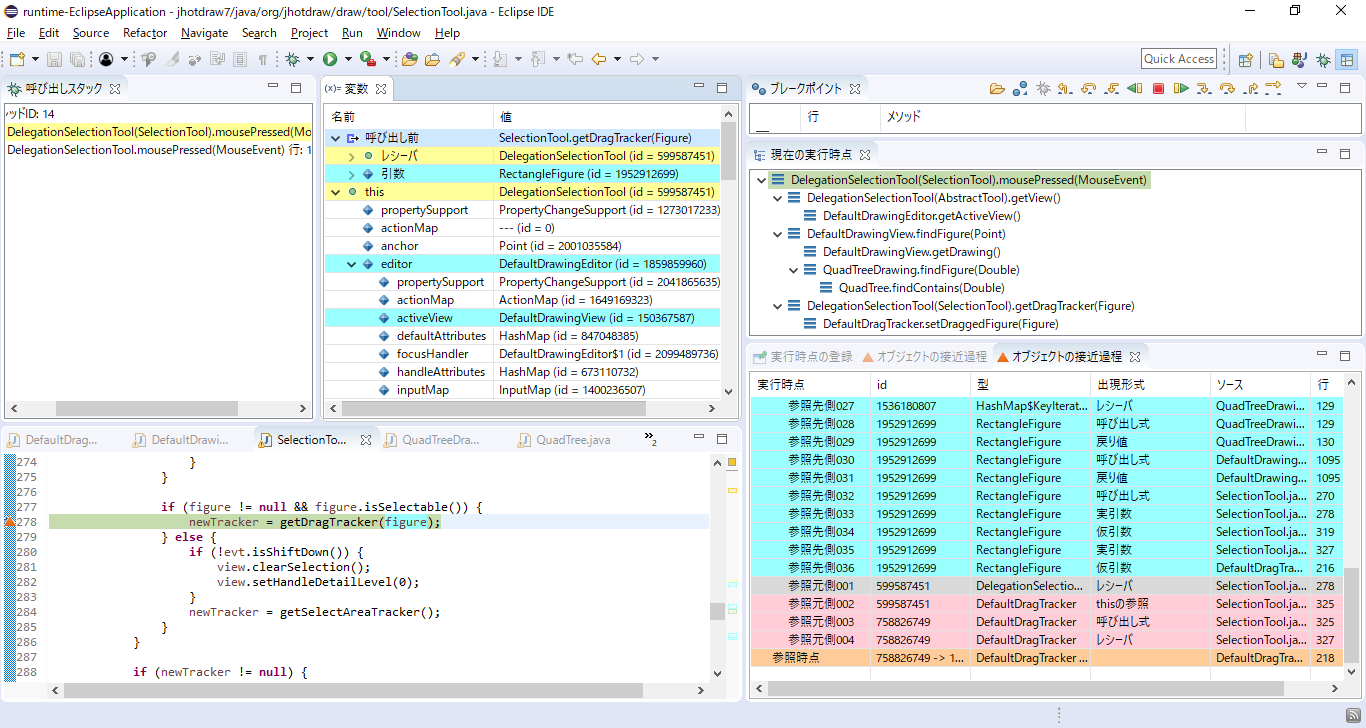
Task: Click the Run Last Tool icon with red toolbox
Action: [367, 59]
